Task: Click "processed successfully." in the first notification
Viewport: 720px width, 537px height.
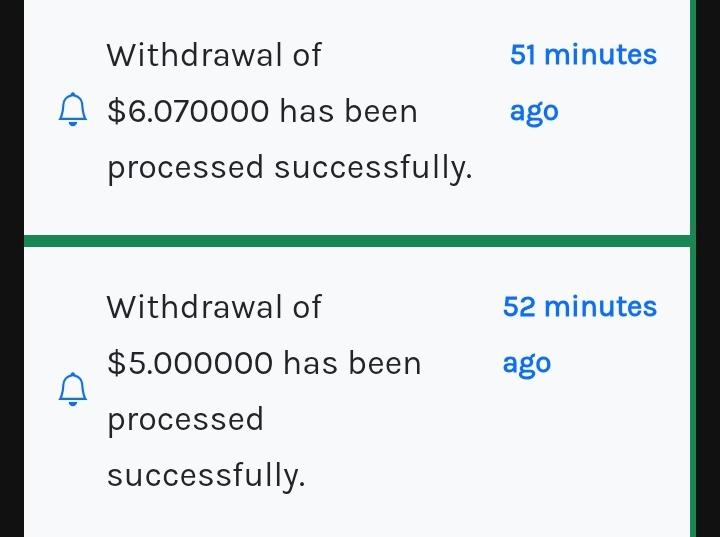Action: [x=289, y=168]
